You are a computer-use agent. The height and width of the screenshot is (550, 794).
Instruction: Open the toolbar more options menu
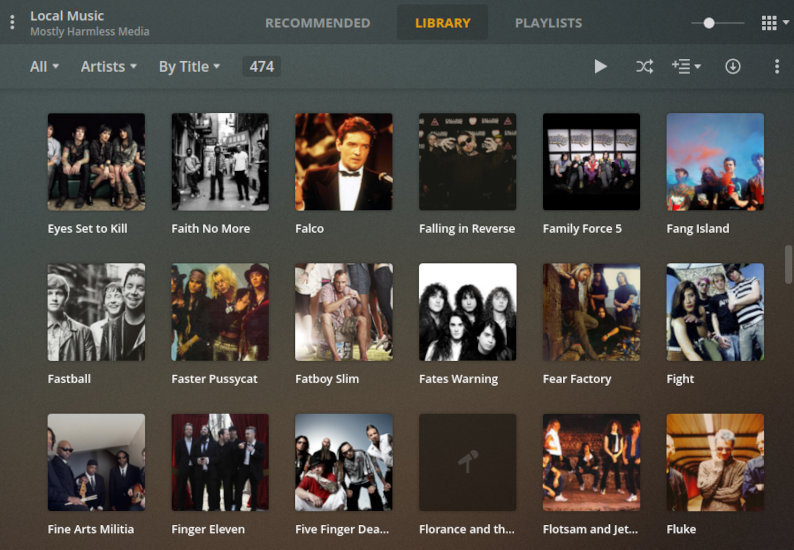coord(777,67)
